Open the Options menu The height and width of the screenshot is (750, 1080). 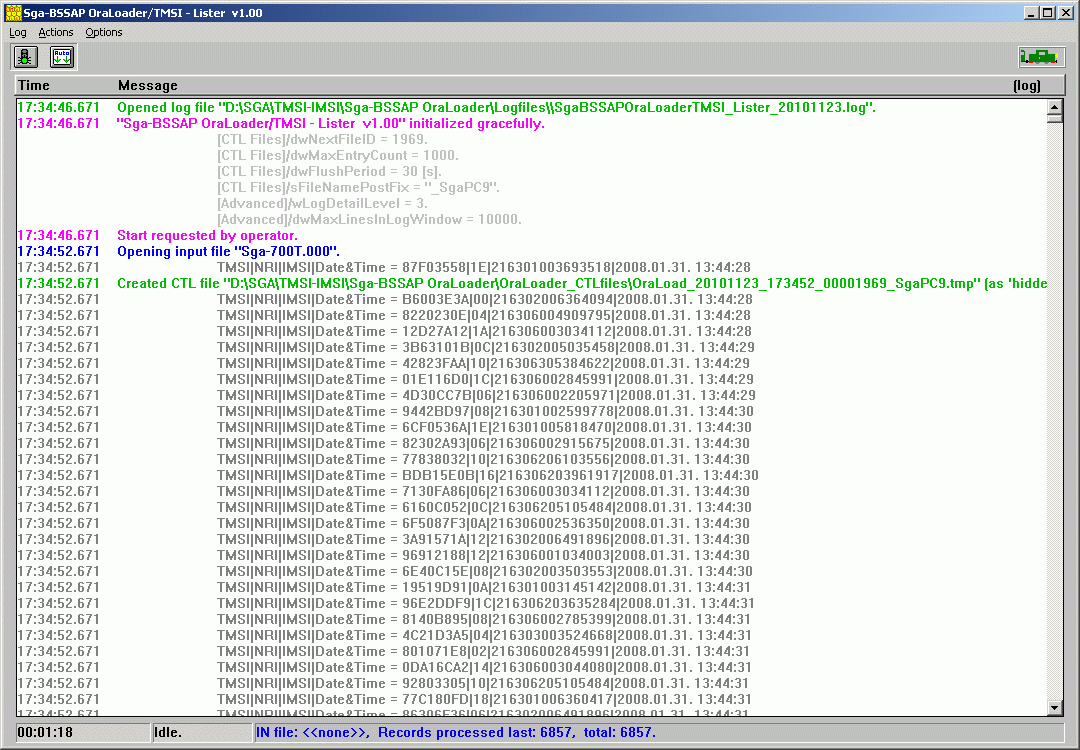[x=104, y=32]
